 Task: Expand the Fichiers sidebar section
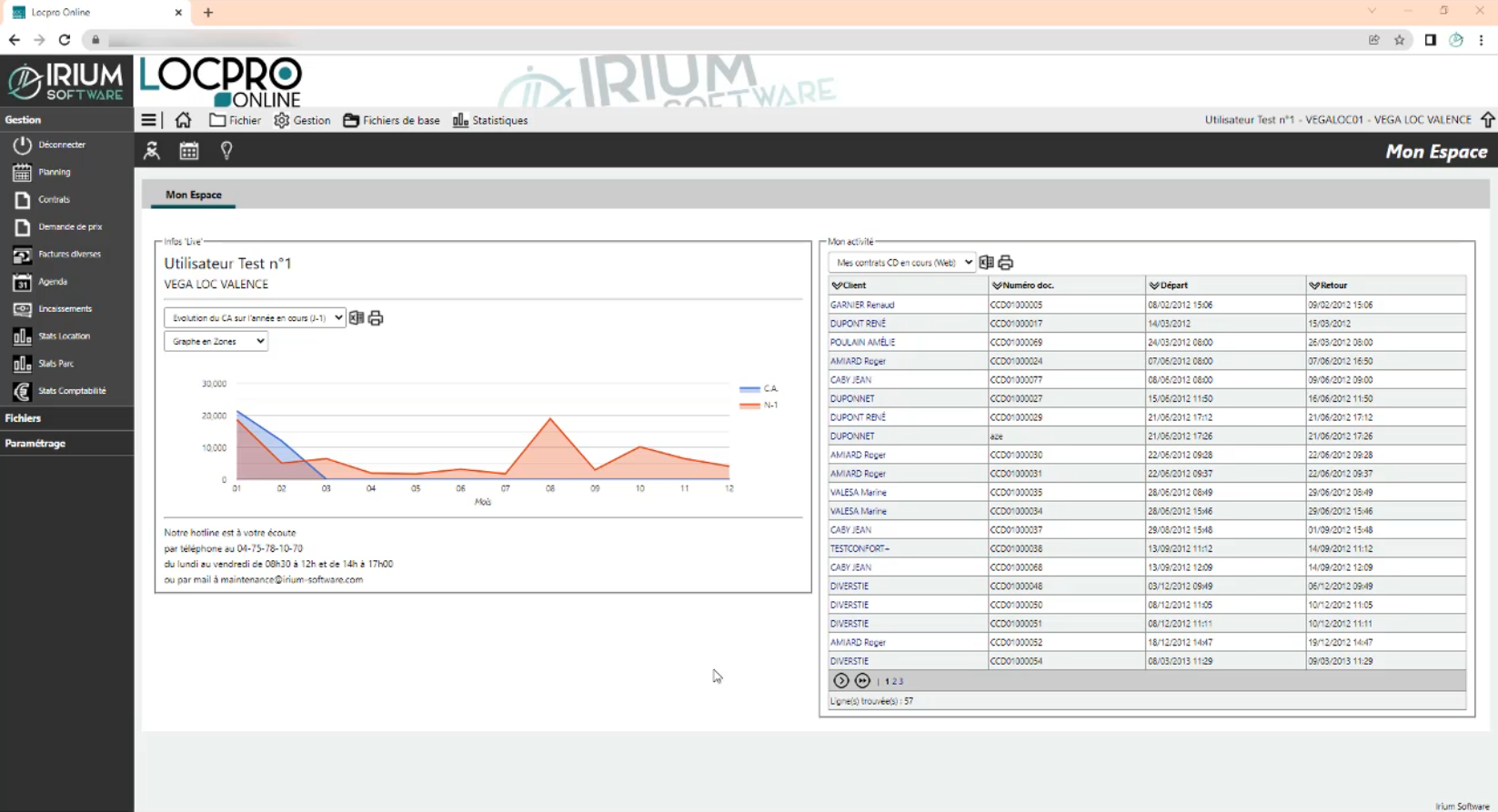(66, 418)
